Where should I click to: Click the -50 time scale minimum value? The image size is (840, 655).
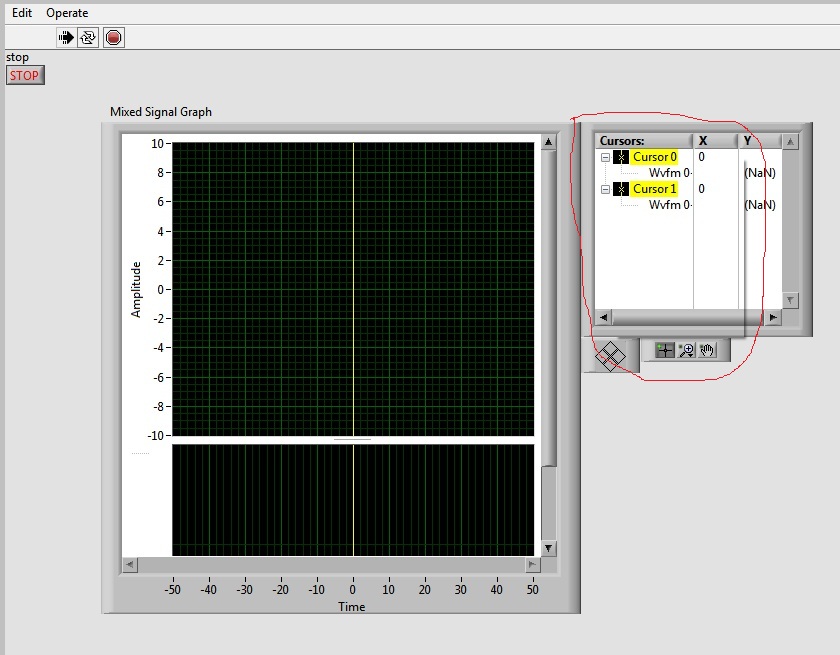pyautogui.click(x=172, y=590)
